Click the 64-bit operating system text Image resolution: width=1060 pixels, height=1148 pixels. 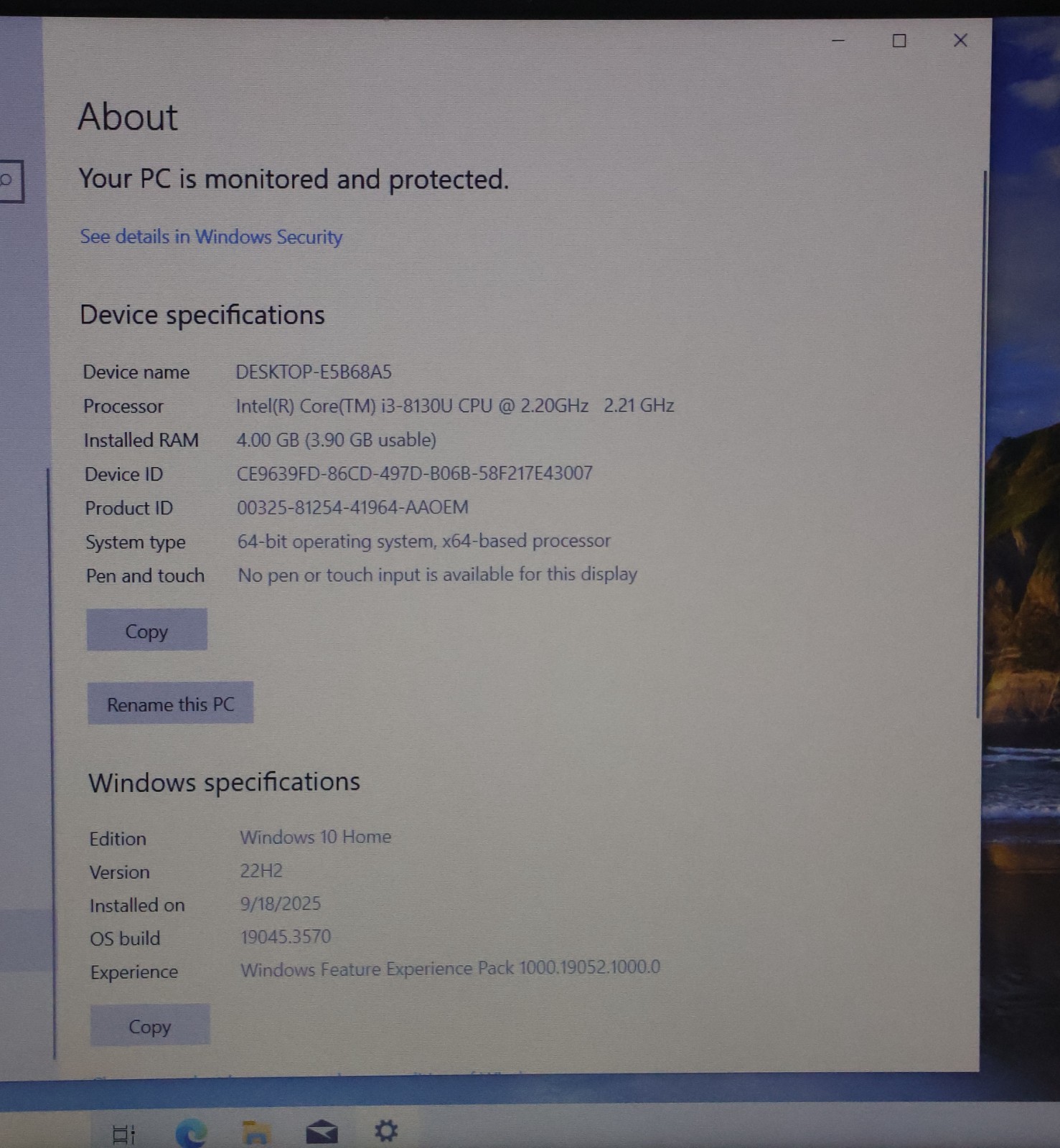pyautogui.click(x=424, y=541)
